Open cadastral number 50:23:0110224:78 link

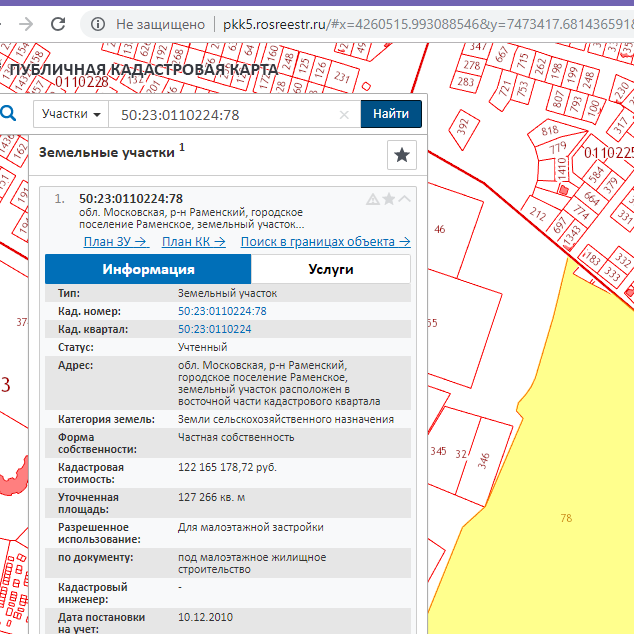(x=222, y=311)
